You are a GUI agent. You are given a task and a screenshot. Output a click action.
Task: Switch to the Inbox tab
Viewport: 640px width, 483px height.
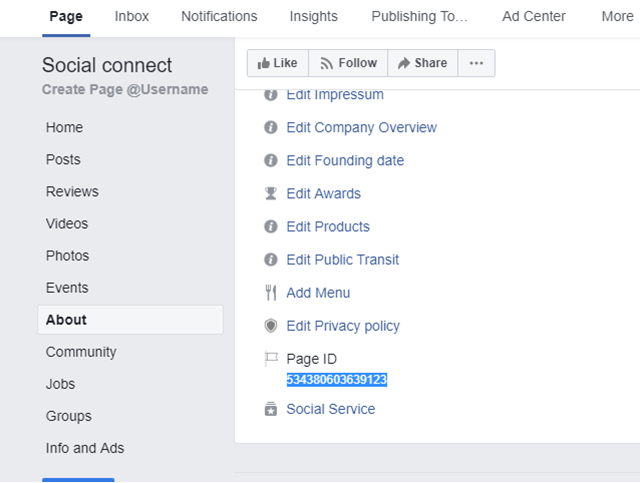132,16
